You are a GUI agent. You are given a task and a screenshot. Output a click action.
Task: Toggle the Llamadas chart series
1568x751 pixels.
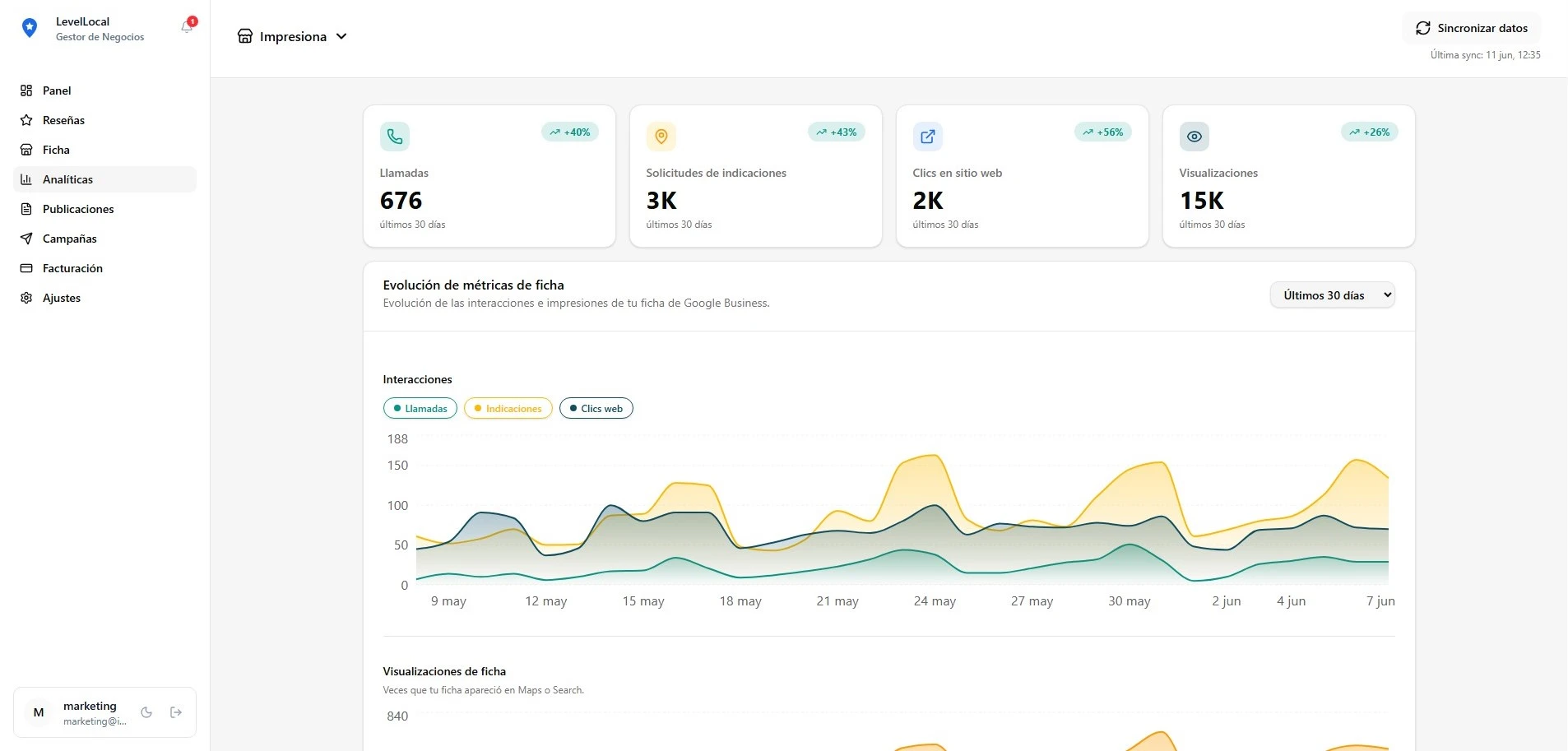[420, 409]
